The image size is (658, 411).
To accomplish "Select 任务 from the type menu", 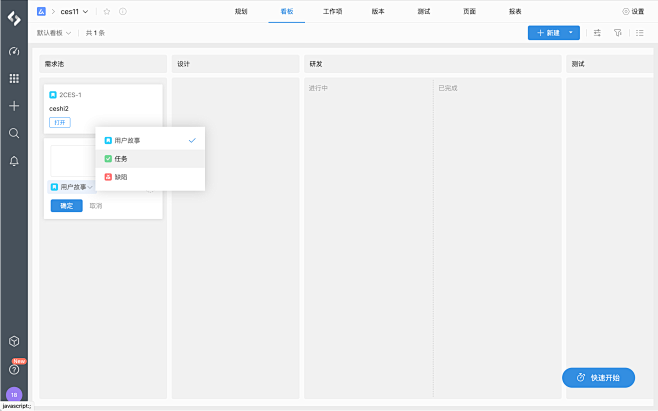I will [121, 158].
